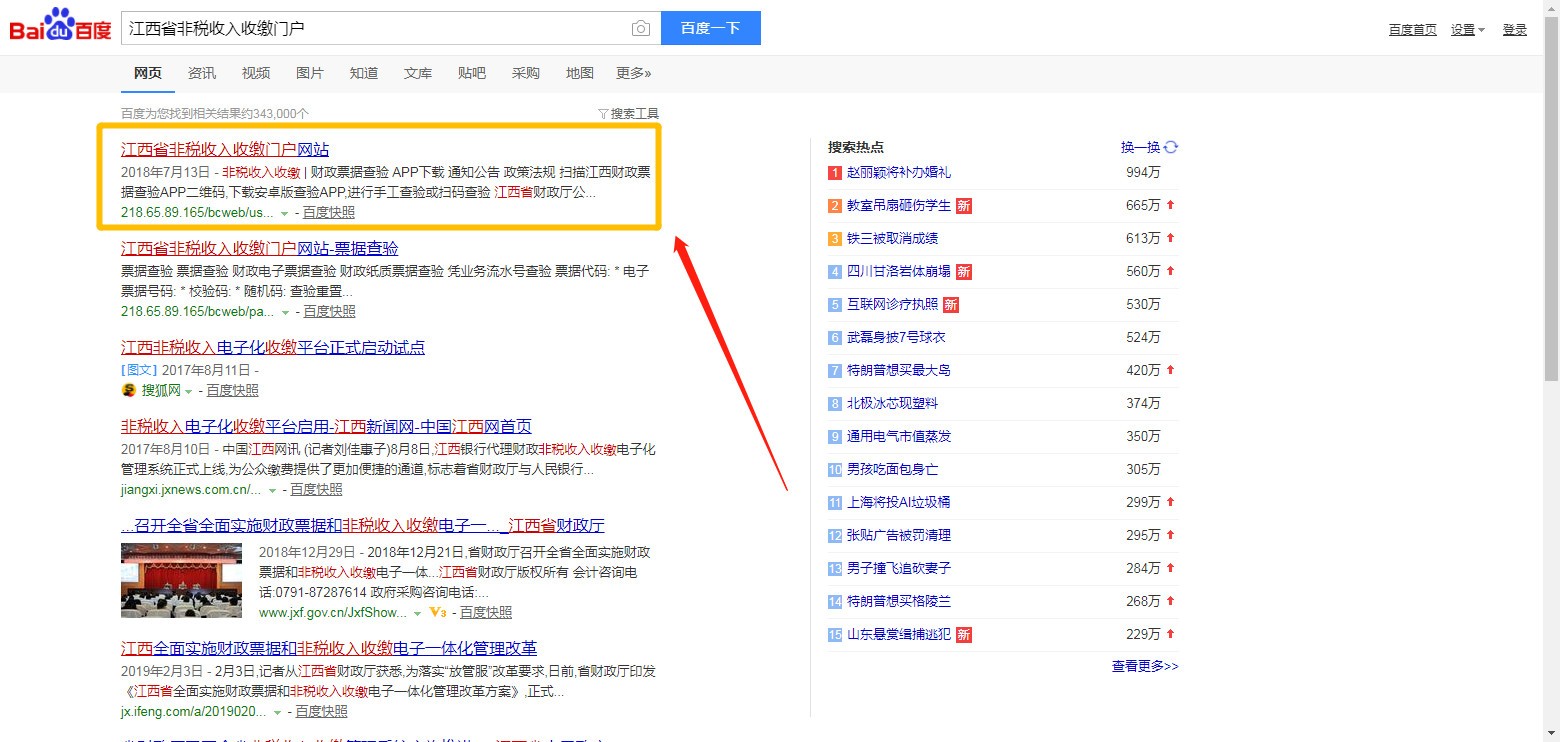Switch to the 贴吧 tab

click(472, 73)
